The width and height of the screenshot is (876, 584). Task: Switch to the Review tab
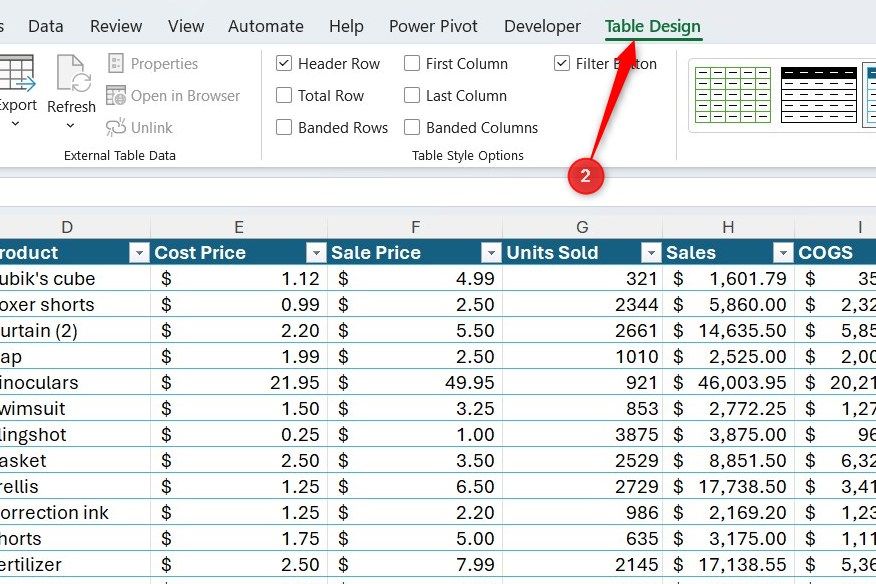(116, 26)
